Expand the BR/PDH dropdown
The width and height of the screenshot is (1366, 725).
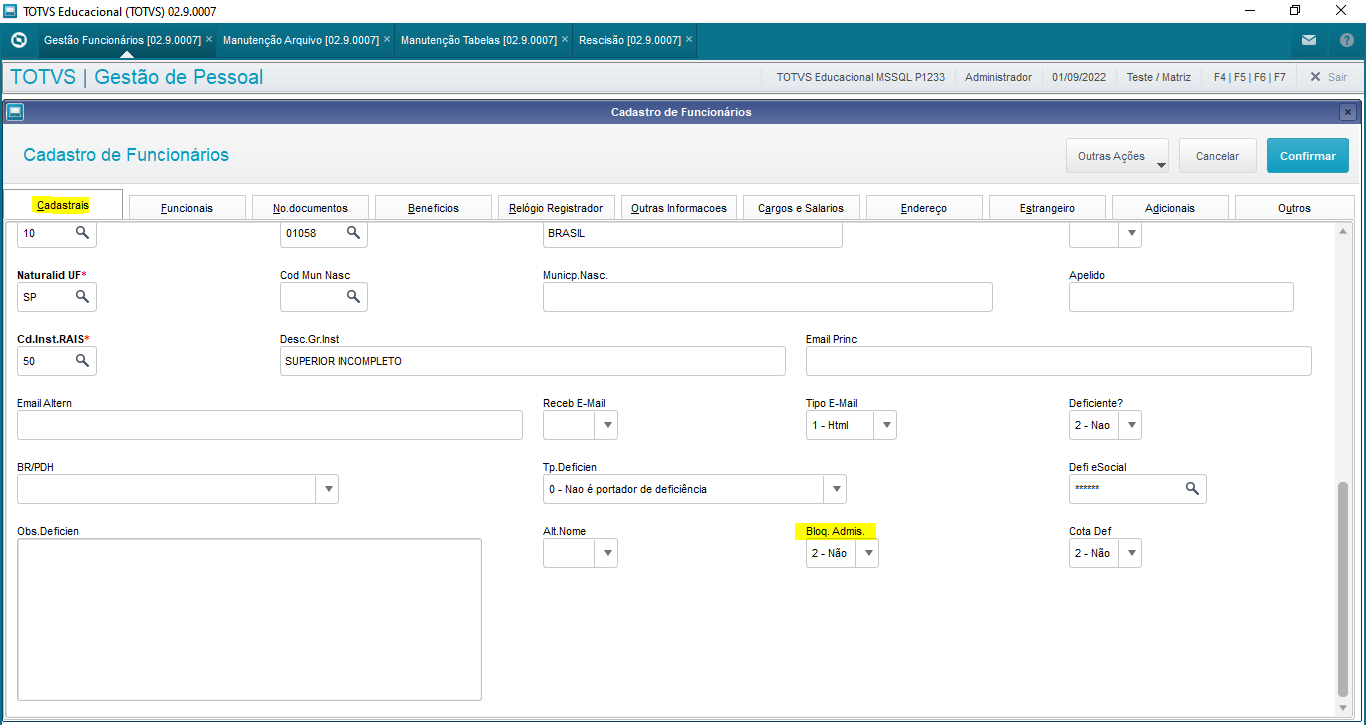(x=327, y=489)
